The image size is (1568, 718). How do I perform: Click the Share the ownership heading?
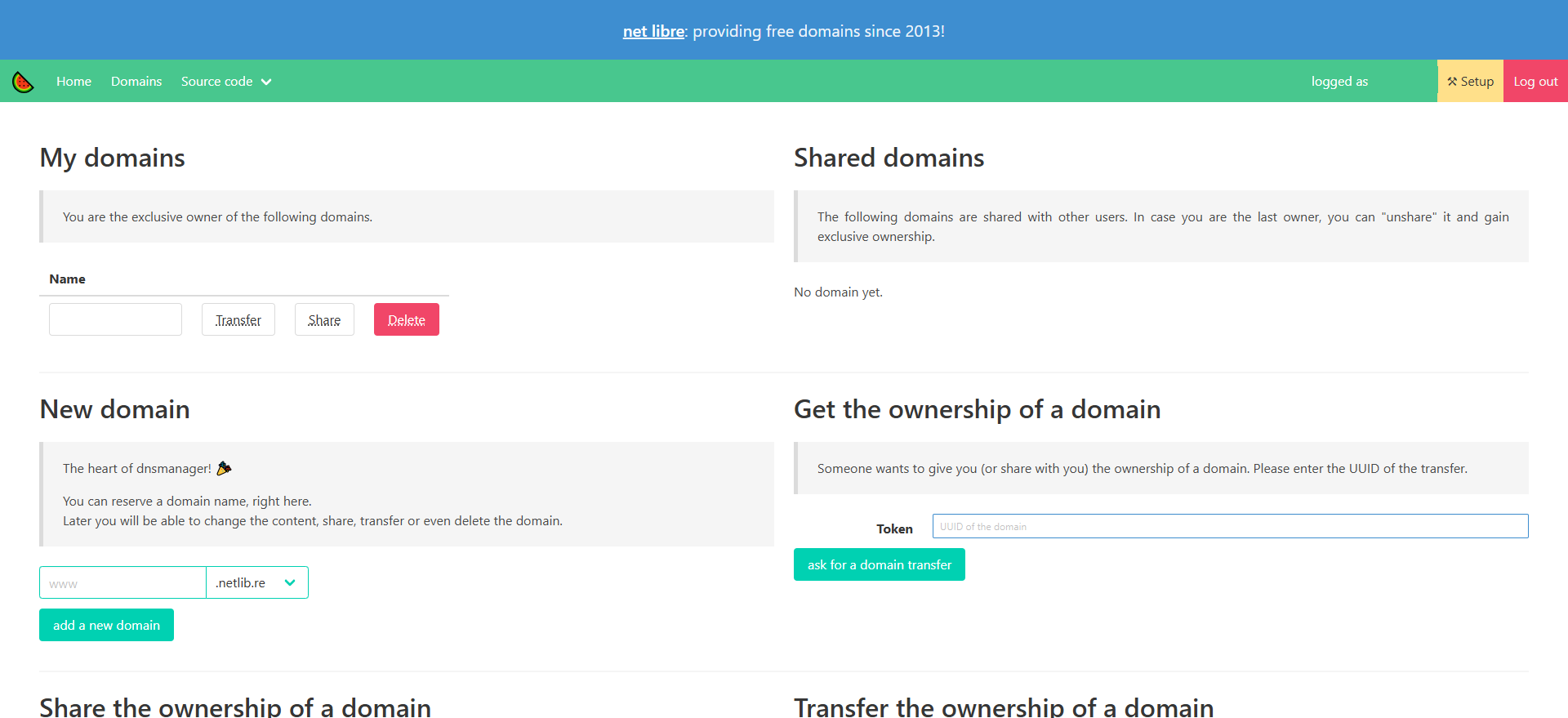[235, 706]
